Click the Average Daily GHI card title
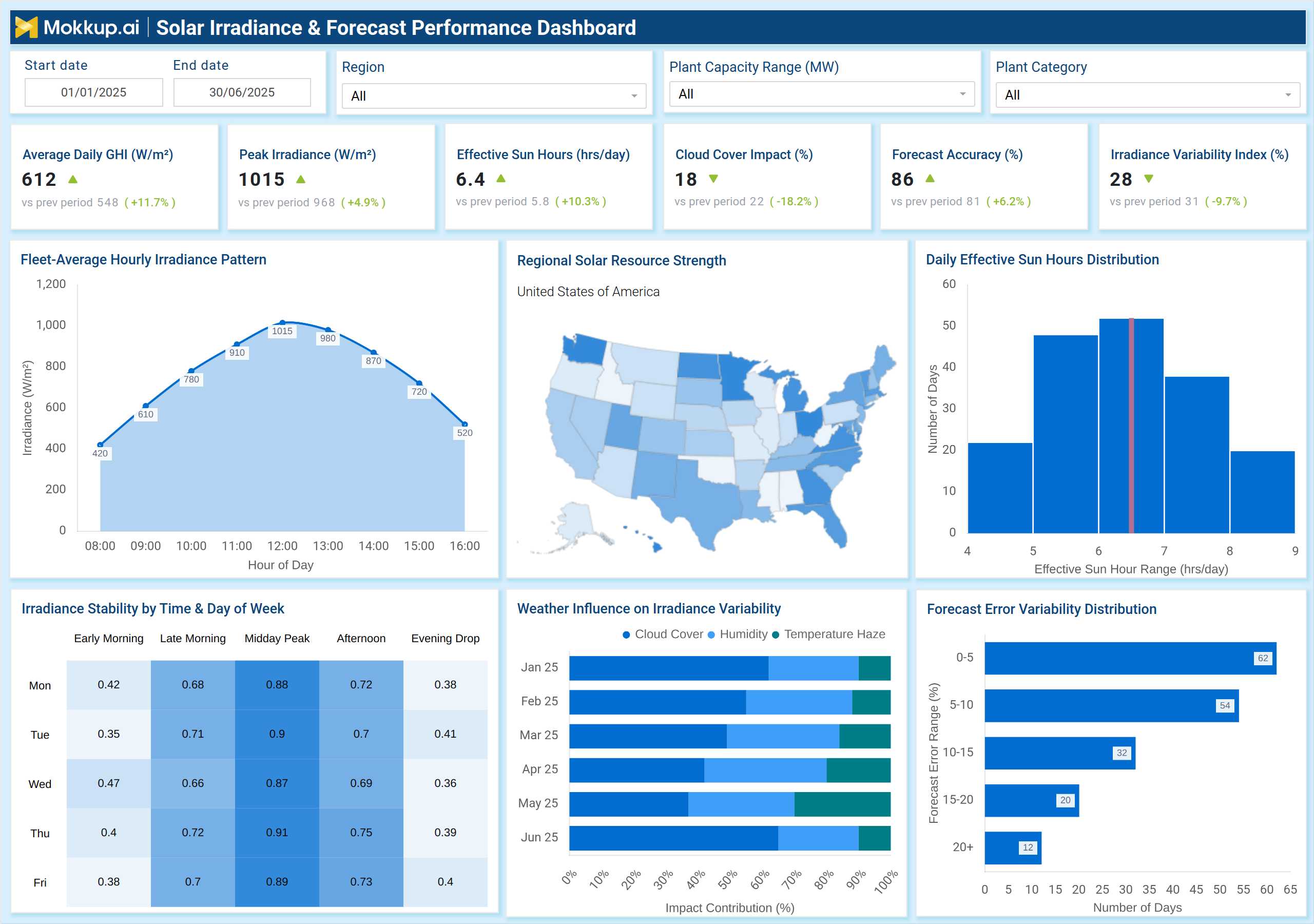Image resolution: width=1314 pixels, height=924 pixels. [98, 155]
